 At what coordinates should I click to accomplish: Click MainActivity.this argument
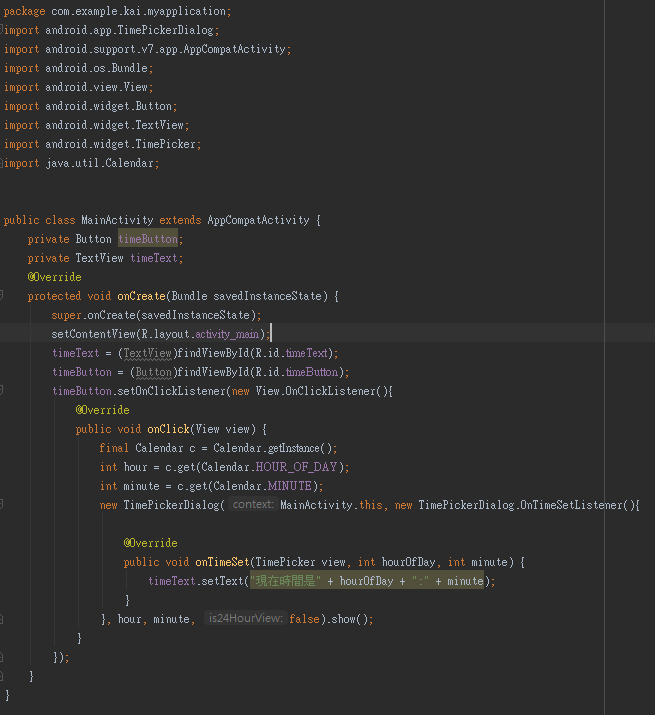(x=331, y=505)
